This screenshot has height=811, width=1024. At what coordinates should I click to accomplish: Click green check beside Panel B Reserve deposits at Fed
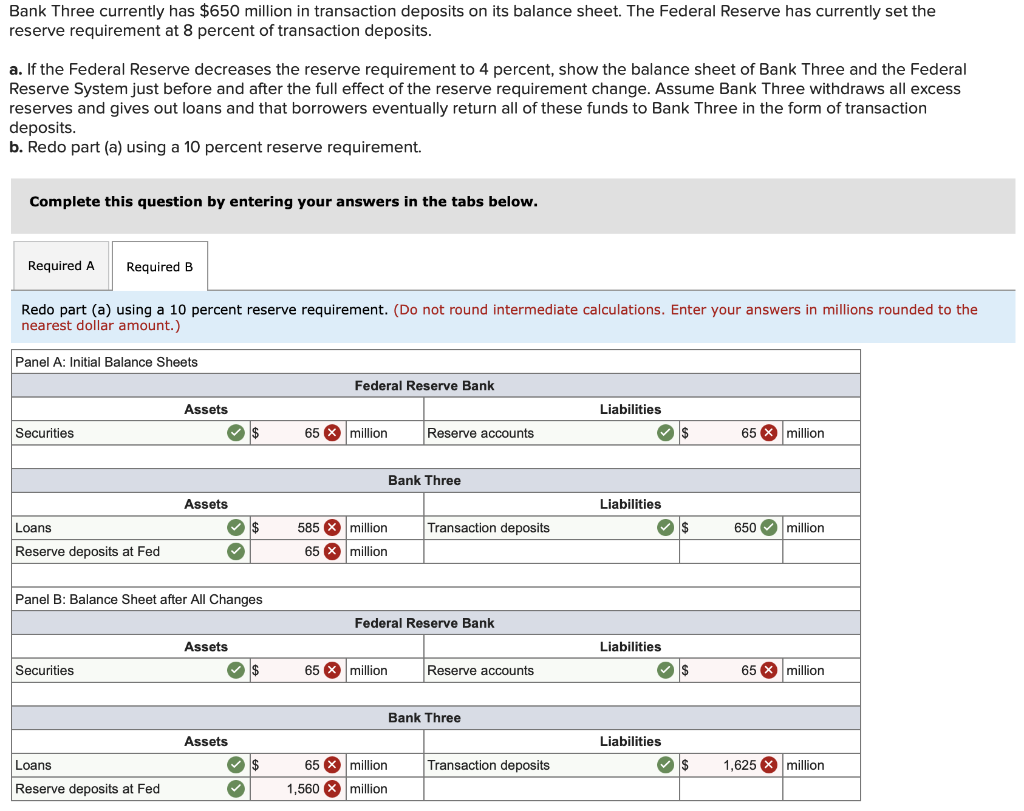pos(236,789)
